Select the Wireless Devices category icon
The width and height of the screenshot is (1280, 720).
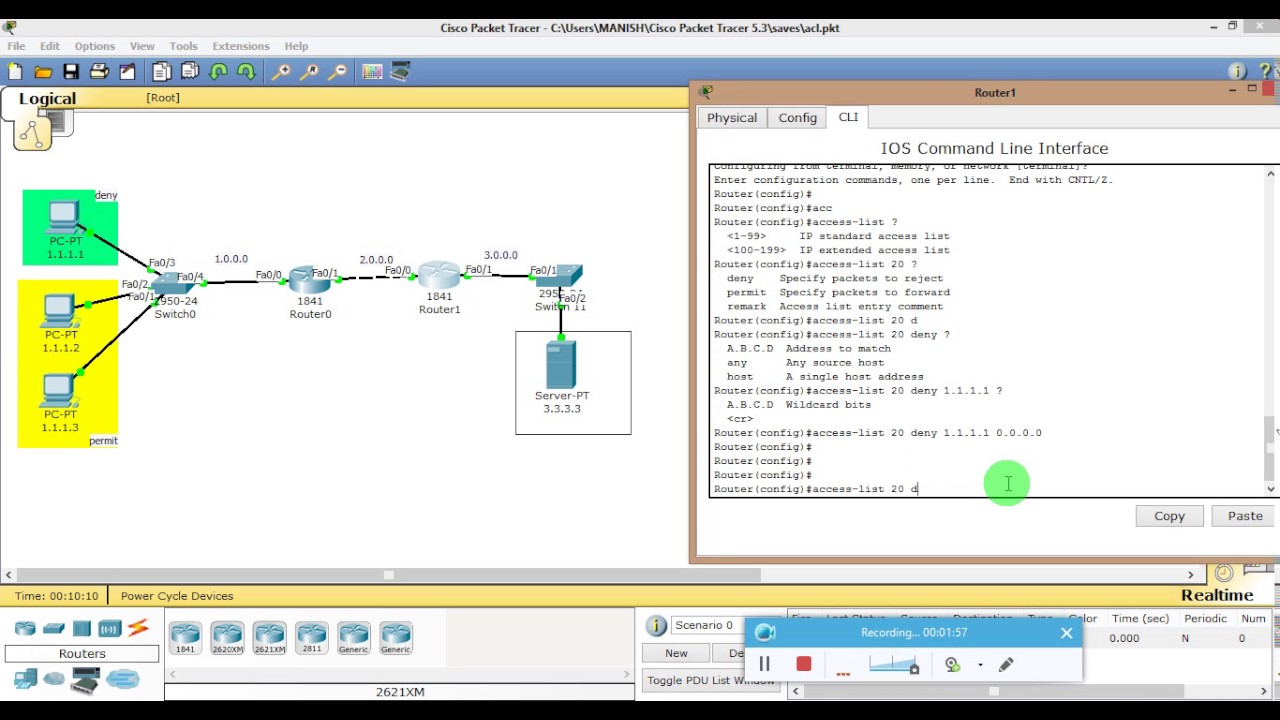110,628
